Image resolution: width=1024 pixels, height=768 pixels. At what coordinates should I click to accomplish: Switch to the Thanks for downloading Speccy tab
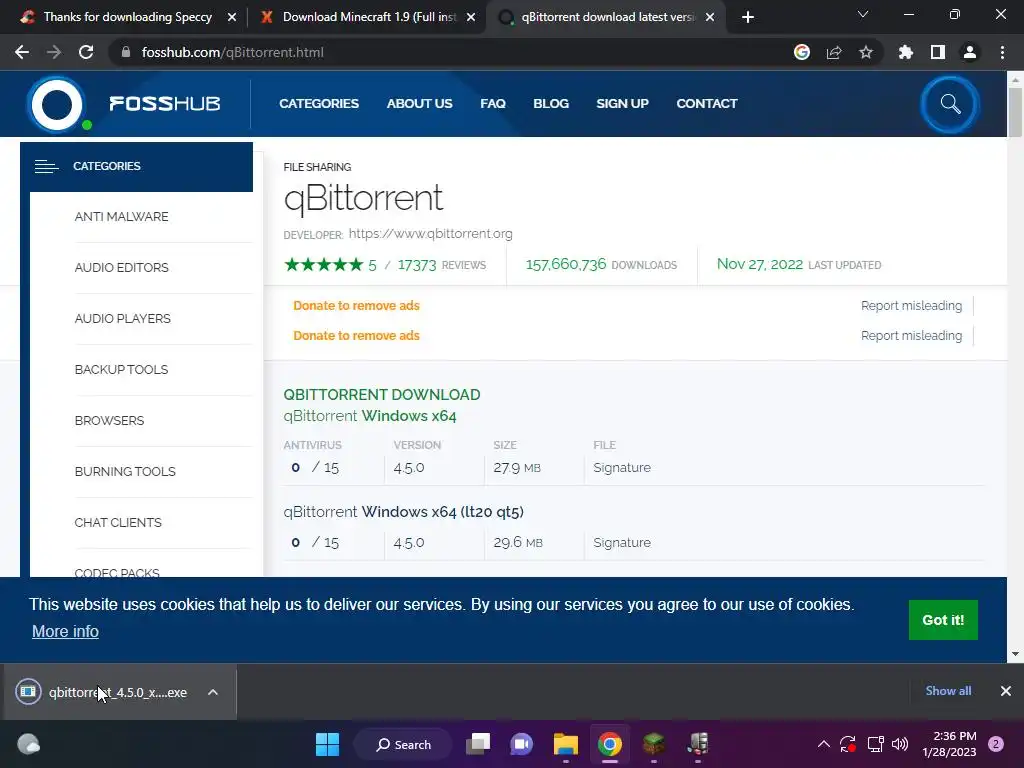pyautogui.click(x=127, y=17)
